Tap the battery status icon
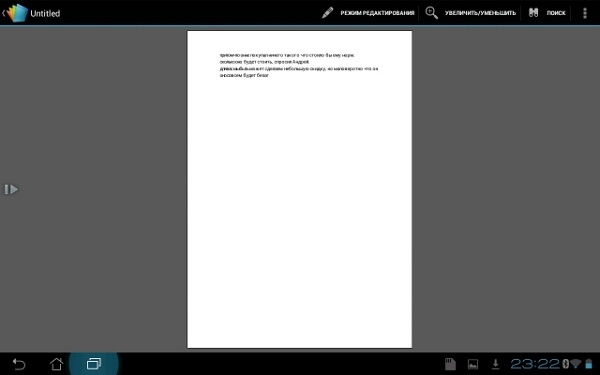Screen dimensions: 600x375 pyautogui.click(x=589, y=364)
